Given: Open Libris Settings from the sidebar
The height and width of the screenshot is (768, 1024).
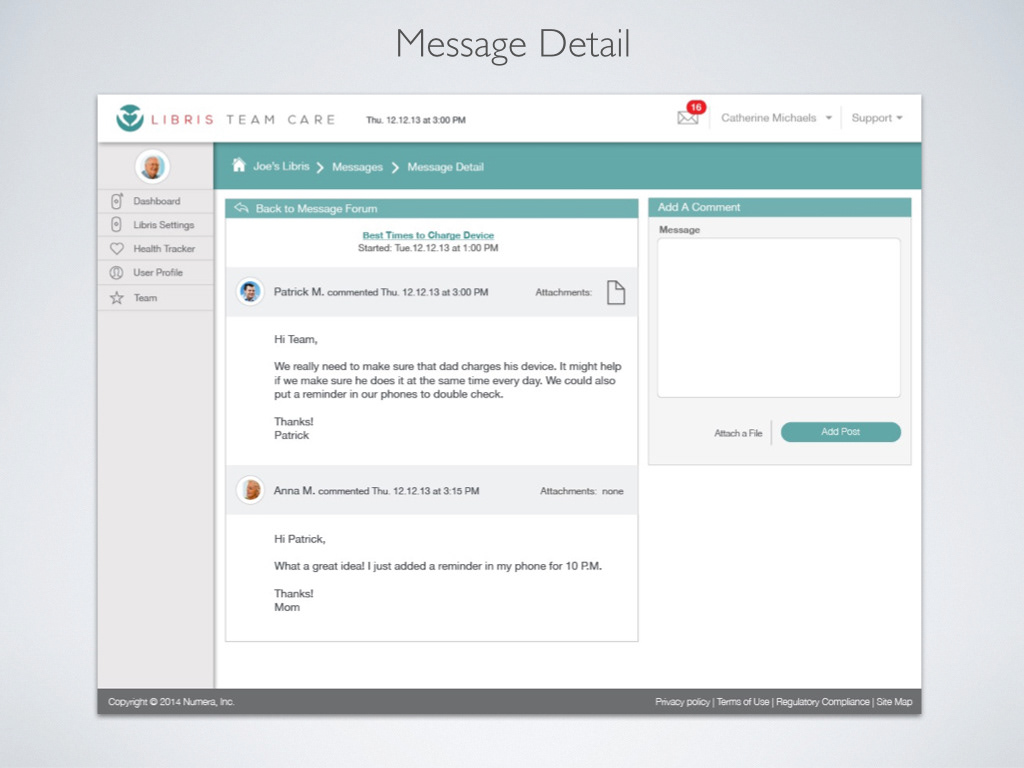Looking at the screenshot, I should click(x=155, y=225).
